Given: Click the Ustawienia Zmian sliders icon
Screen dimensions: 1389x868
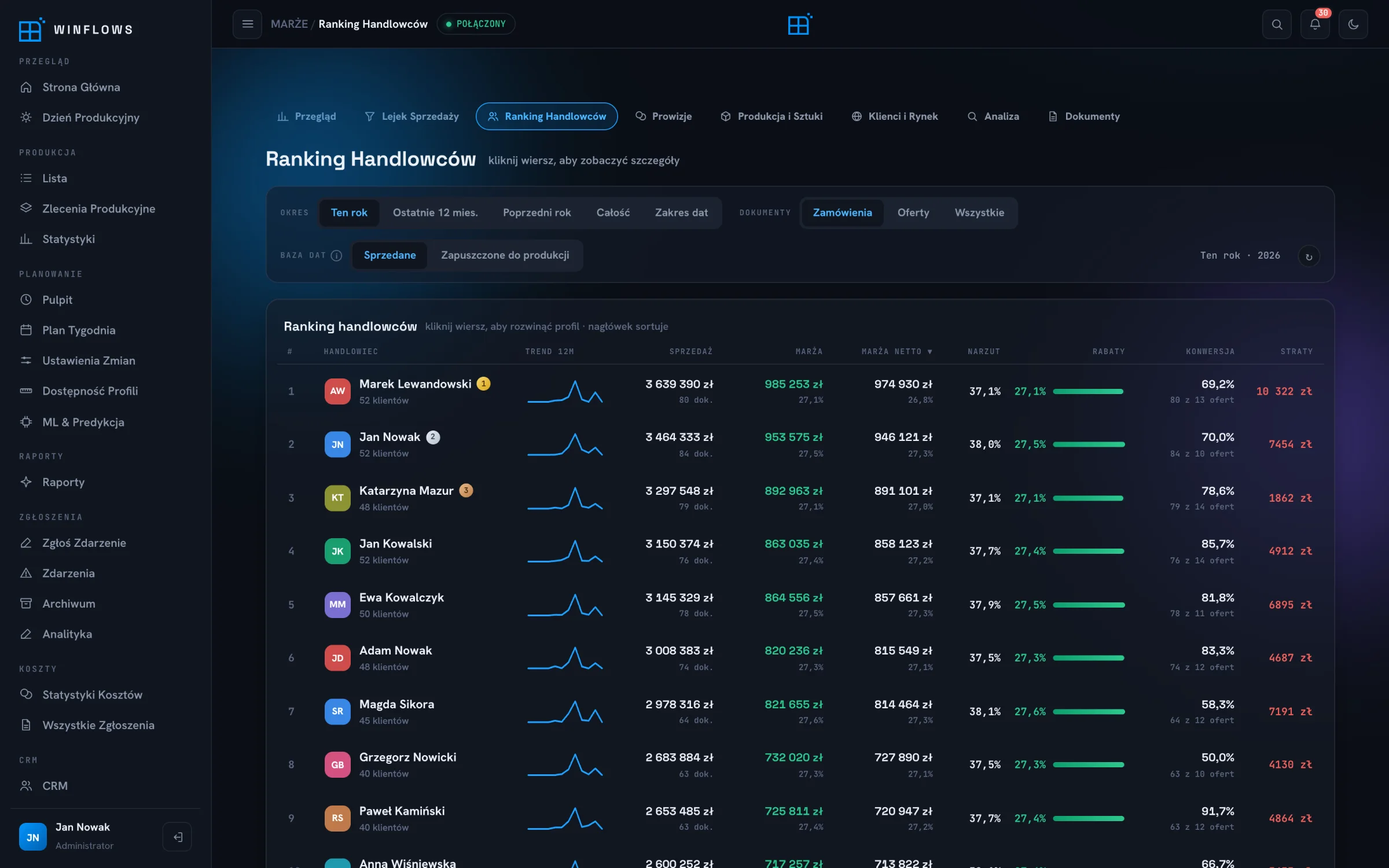Looking at the screenshot, I should (26, 361).
